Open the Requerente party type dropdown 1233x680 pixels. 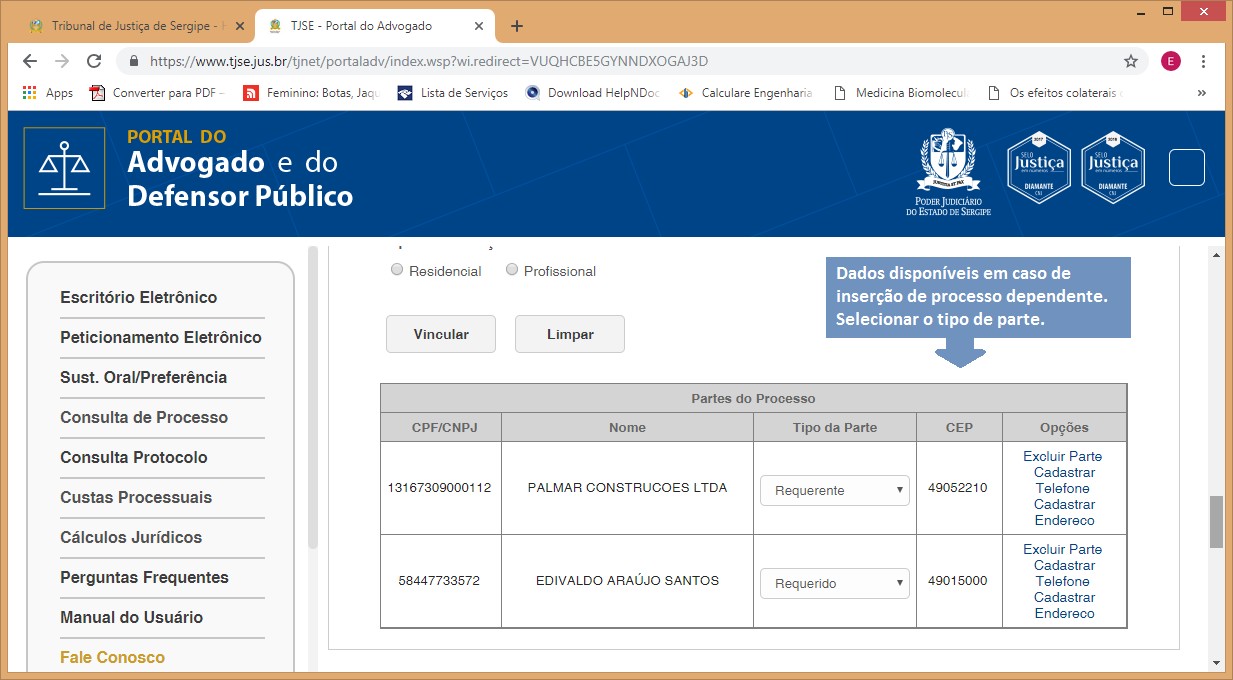click(x=835, y=490)
